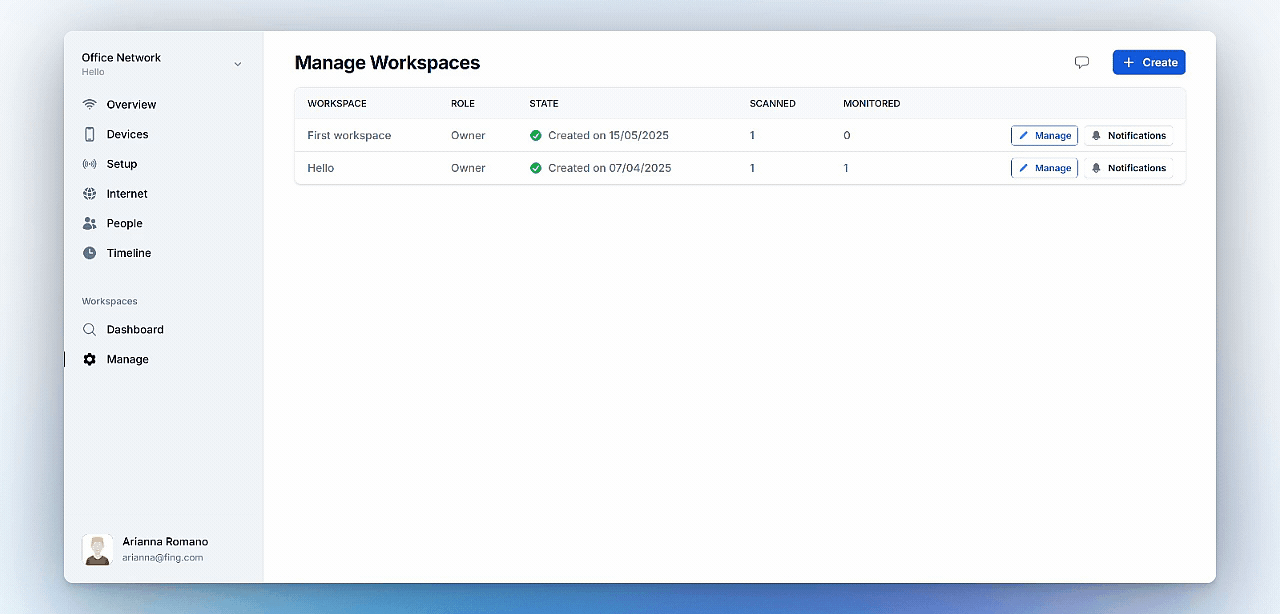
Task: Show the Timeline page
Action: 129,253
